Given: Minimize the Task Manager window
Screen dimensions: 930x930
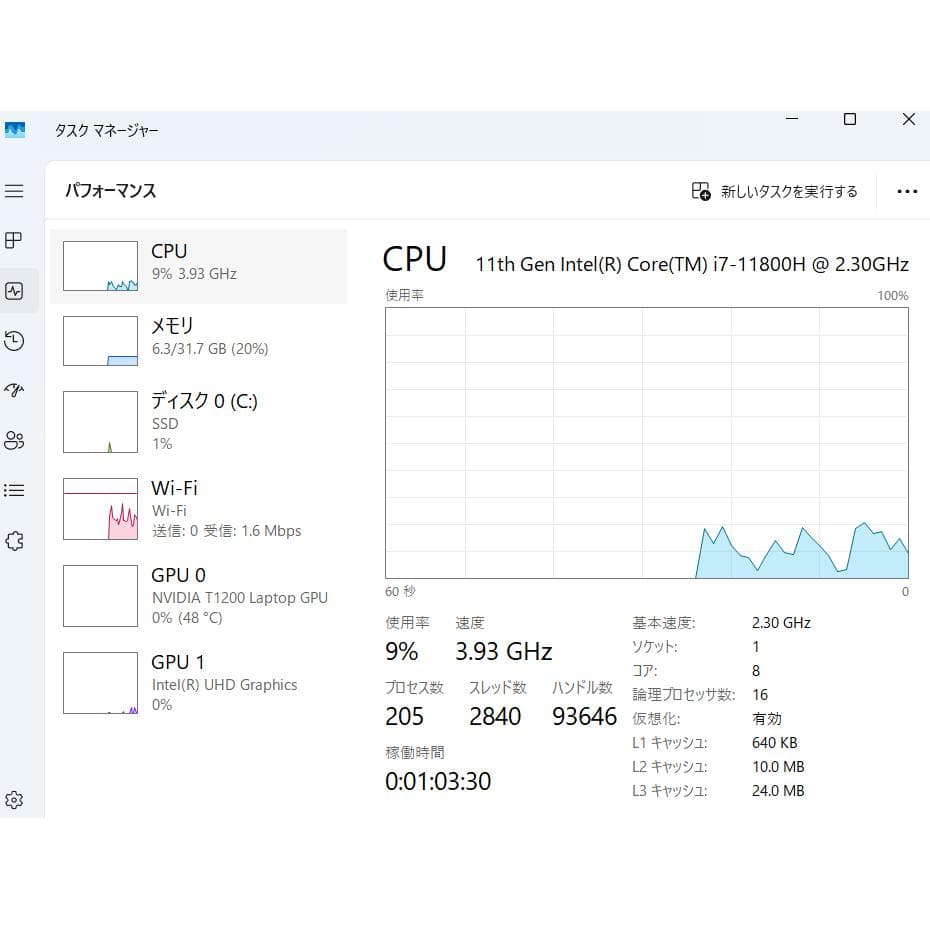Looking at the screenshot, I should pos(792,119).
